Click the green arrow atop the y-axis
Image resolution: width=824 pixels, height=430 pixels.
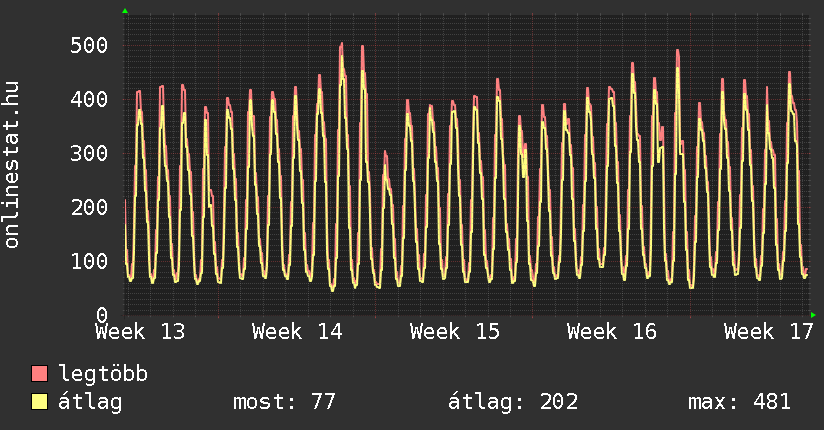point(125,11)
